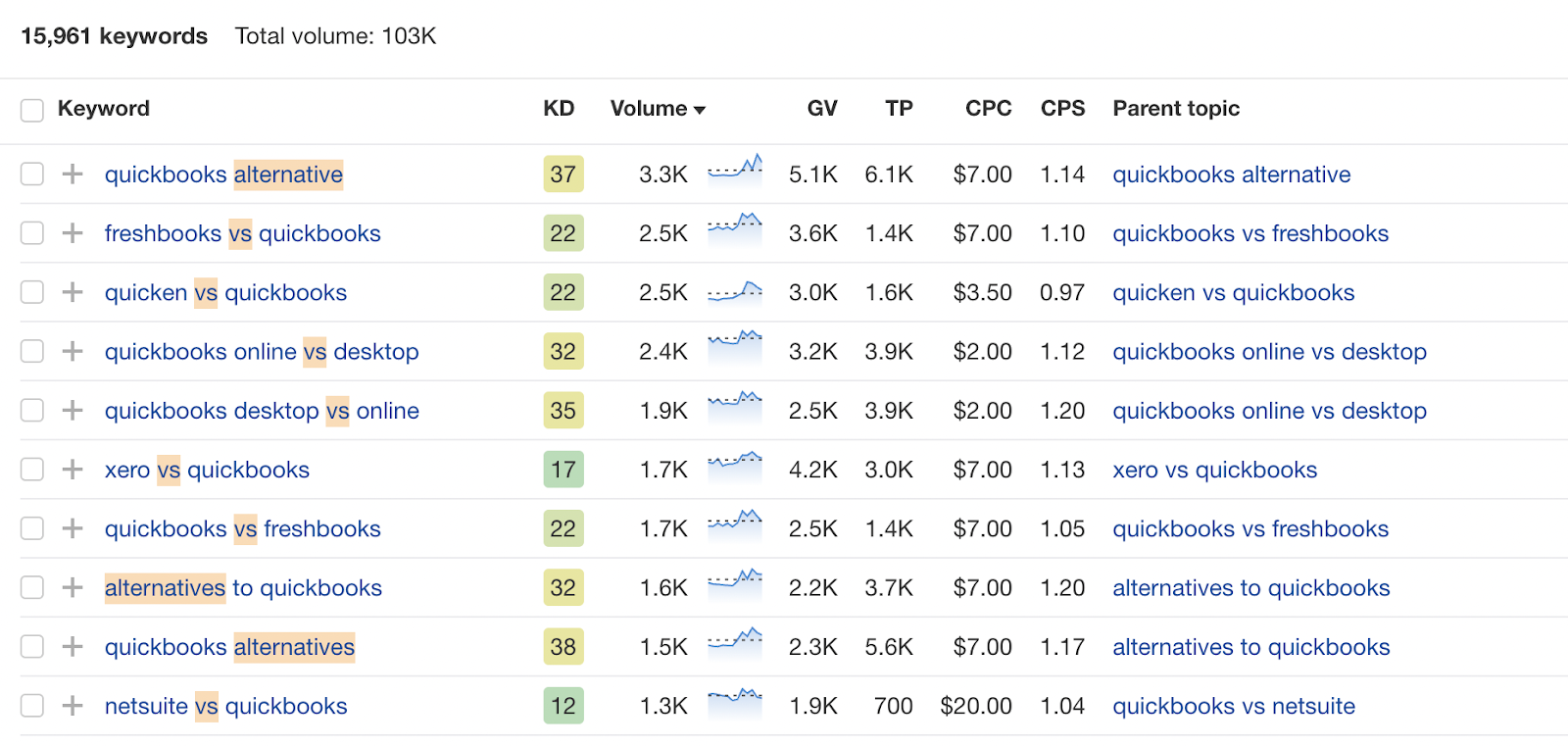1568x746 pixels.
Task: Select the checkbox for quickbooks alternatives row
Action: (x=32, y=647)
